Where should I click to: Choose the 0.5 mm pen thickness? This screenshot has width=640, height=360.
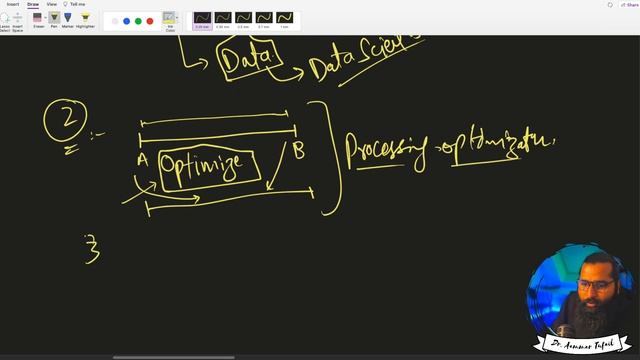tap(243, 20)
